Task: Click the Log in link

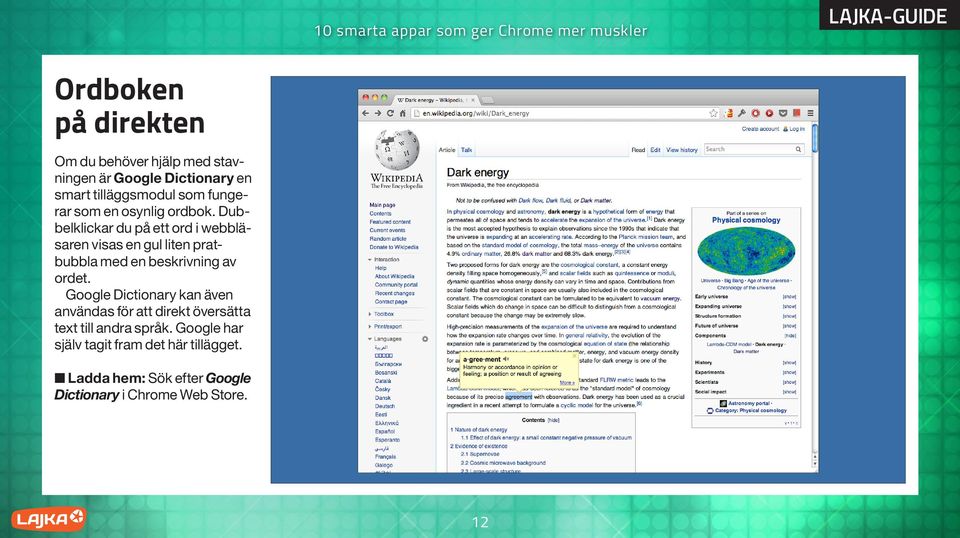Action: coord(797,129)
